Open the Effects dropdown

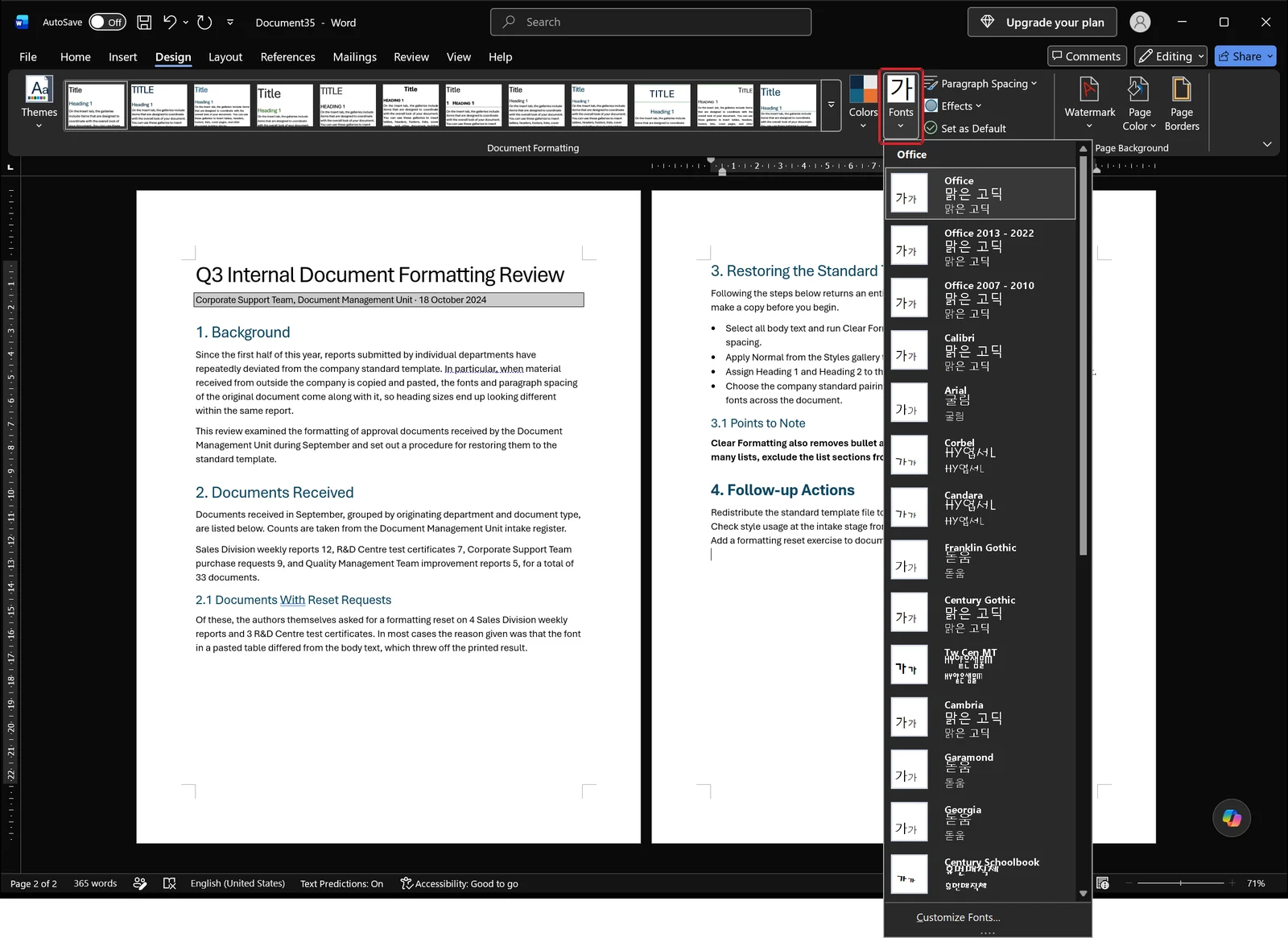coord(954,106)
